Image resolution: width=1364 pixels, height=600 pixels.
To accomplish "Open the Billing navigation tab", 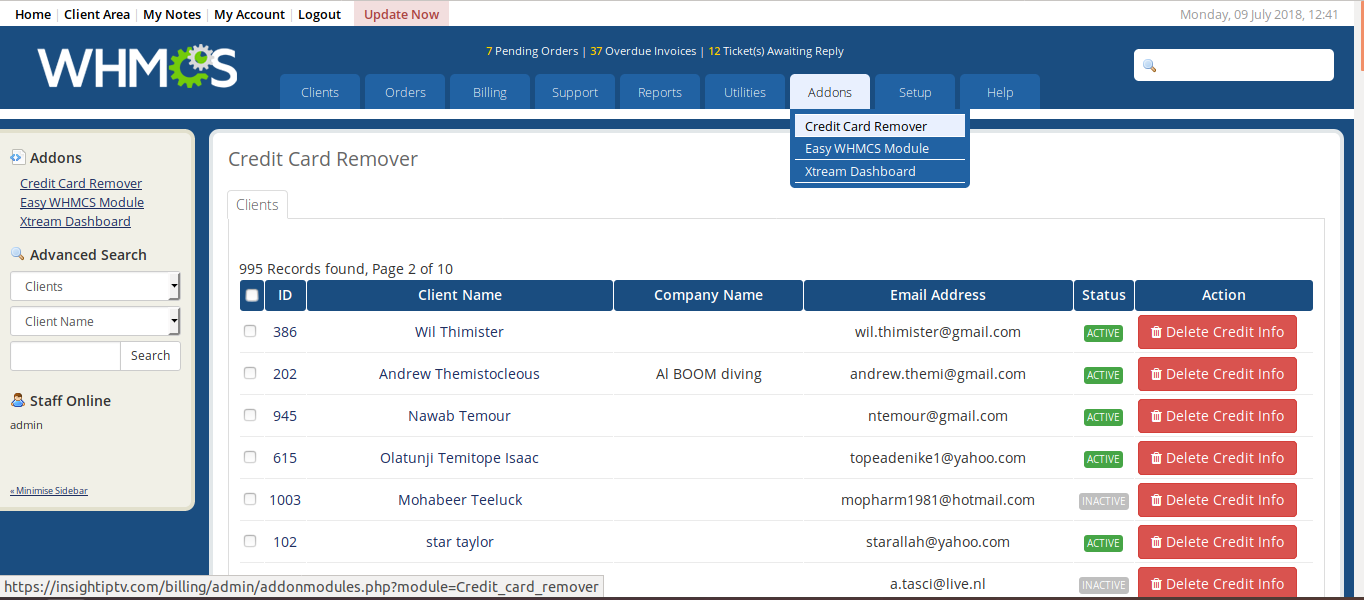I will click(x=490, y=92).
